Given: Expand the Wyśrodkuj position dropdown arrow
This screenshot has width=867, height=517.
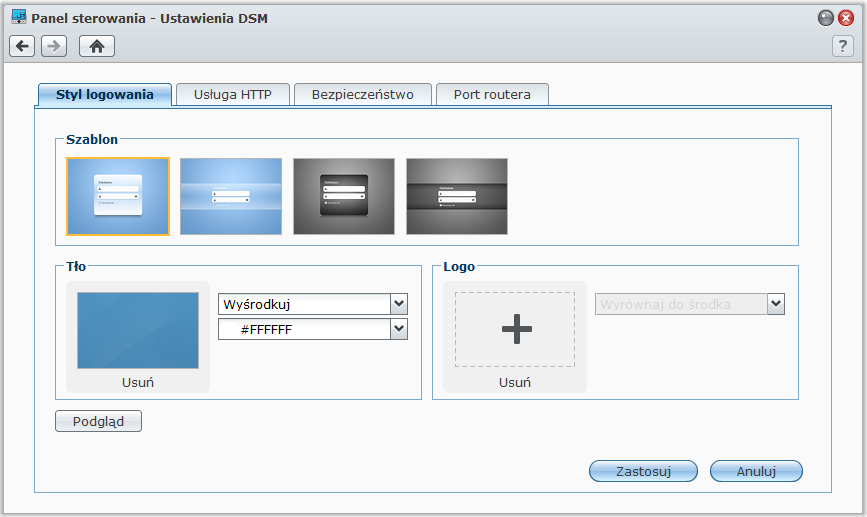Looking at the screenshot, I should [x=399, y=304].
